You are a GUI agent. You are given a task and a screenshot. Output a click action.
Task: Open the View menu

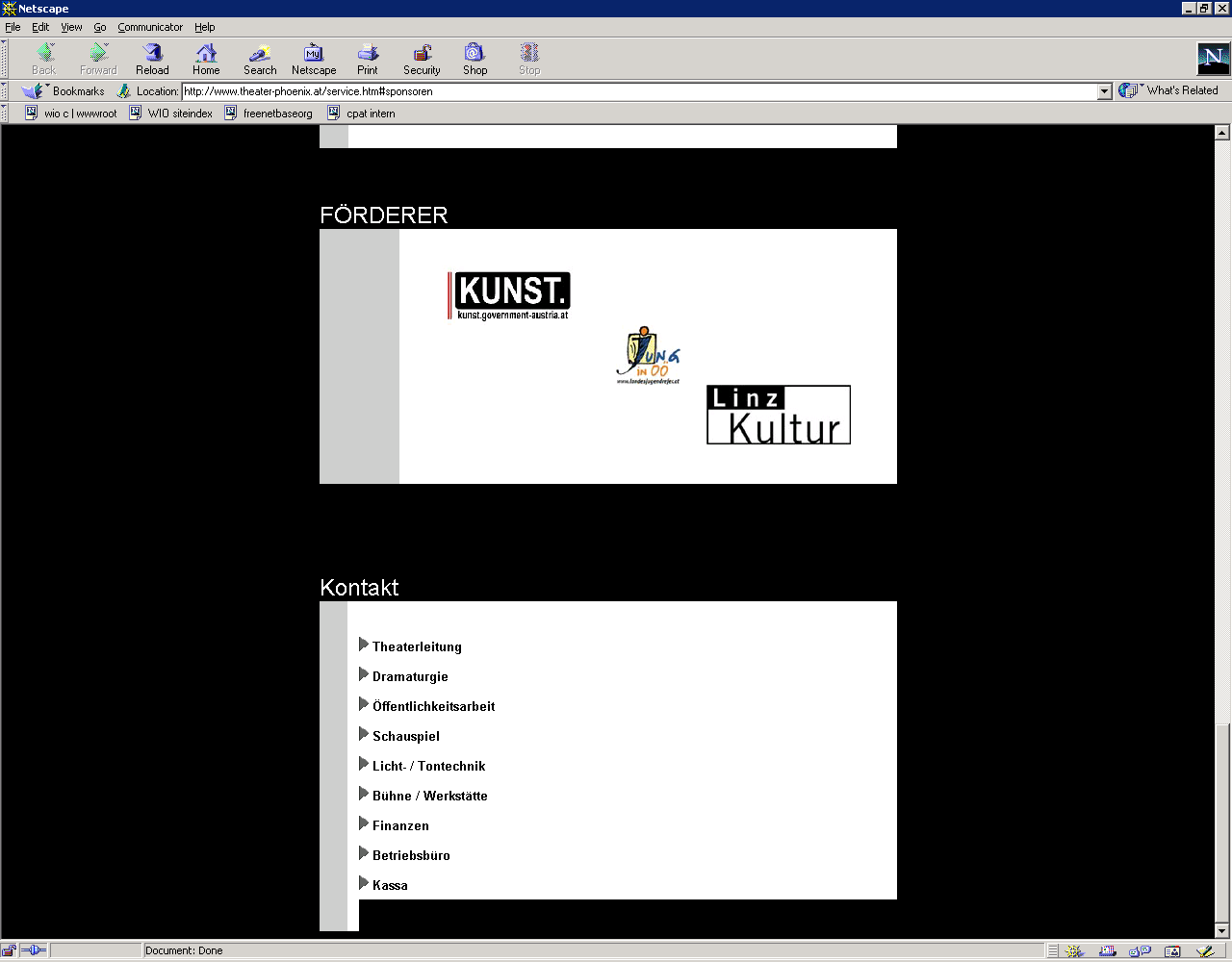point(72,27)
